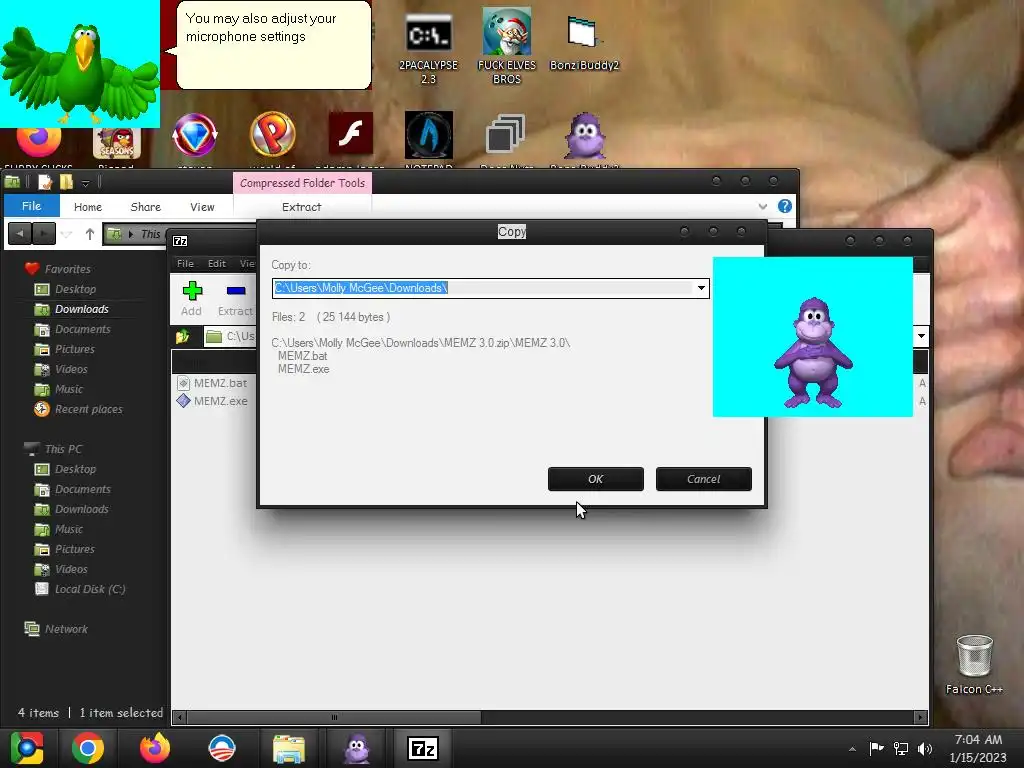Open Explorer Share tab
Screen dimensions: 1024x768
pyautogui.click(x=146, y=206)
